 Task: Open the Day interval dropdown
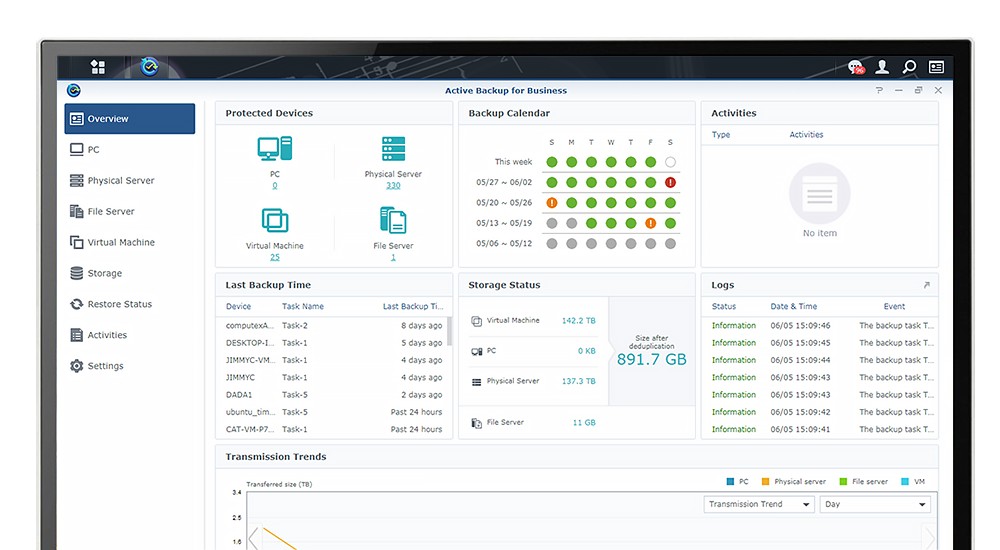tap(875, 504)
